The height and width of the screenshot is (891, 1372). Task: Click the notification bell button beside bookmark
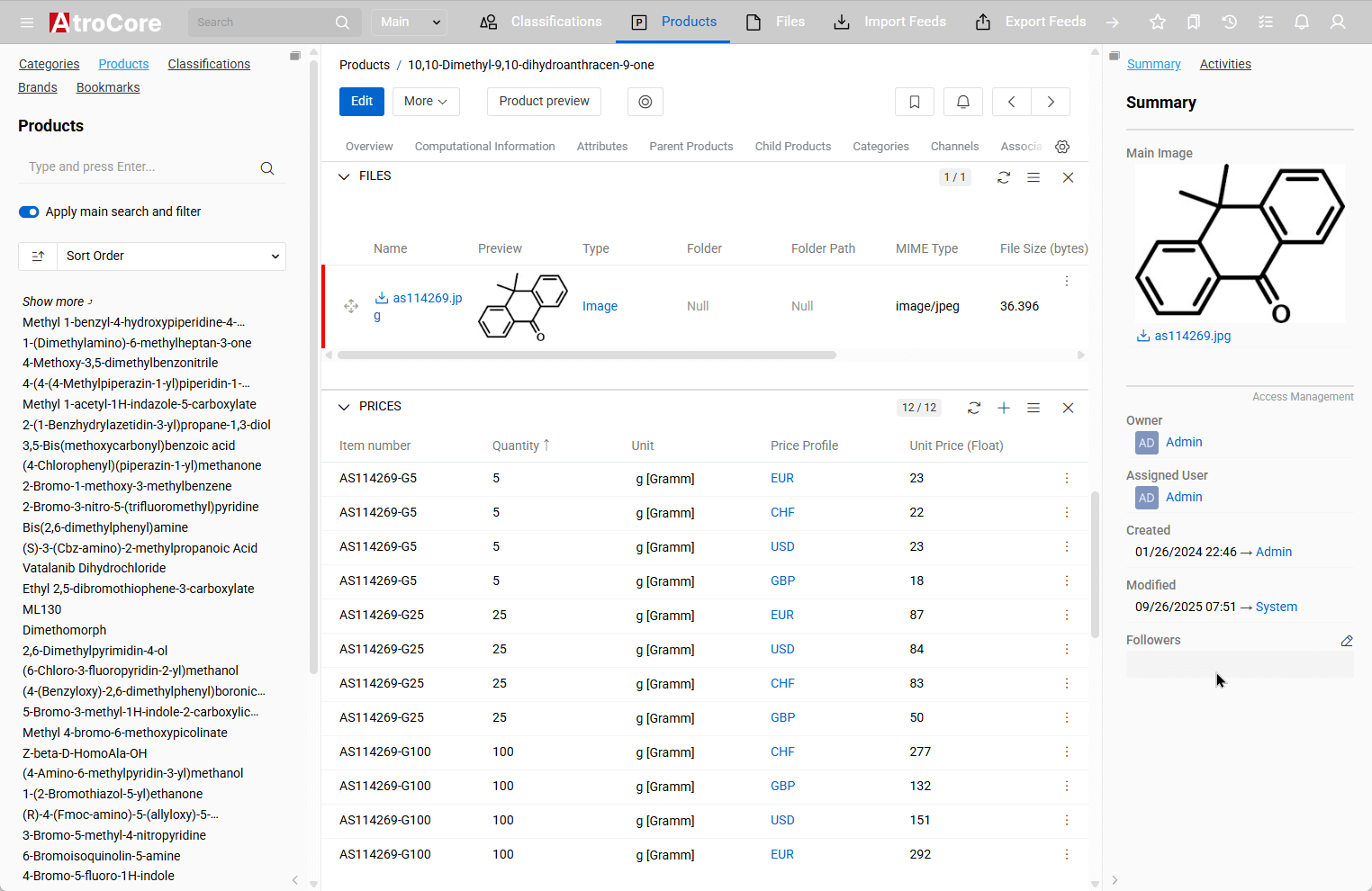click(962, 102)
